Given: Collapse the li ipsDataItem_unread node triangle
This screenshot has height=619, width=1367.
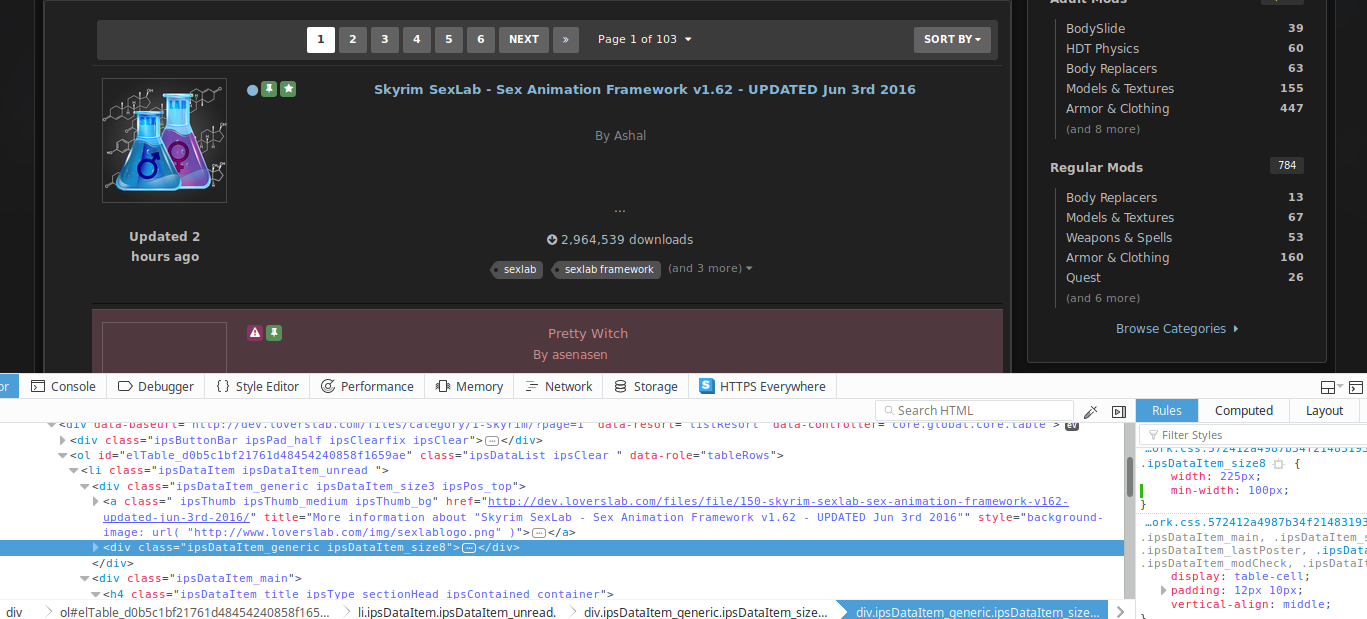Looking at the screenshot, I should tap(74, 471).
